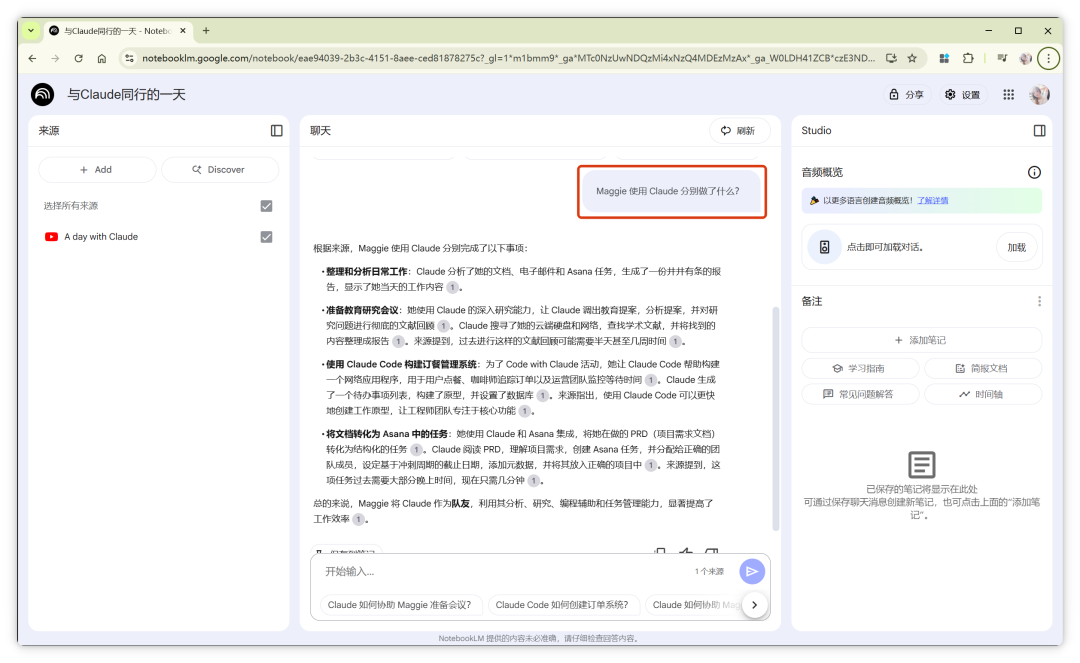Click browser back arrow
Viewport: 1080px width, 663px height.
click(x=32, y=59)
